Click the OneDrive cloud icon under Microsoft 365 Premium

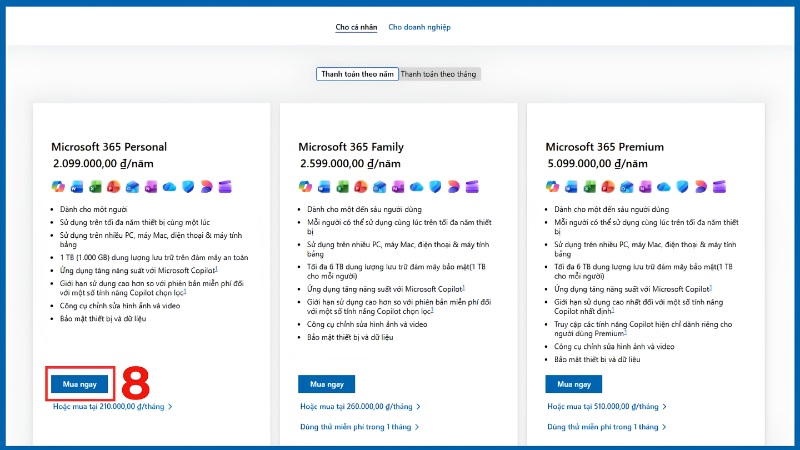click(x=663, y=187)
